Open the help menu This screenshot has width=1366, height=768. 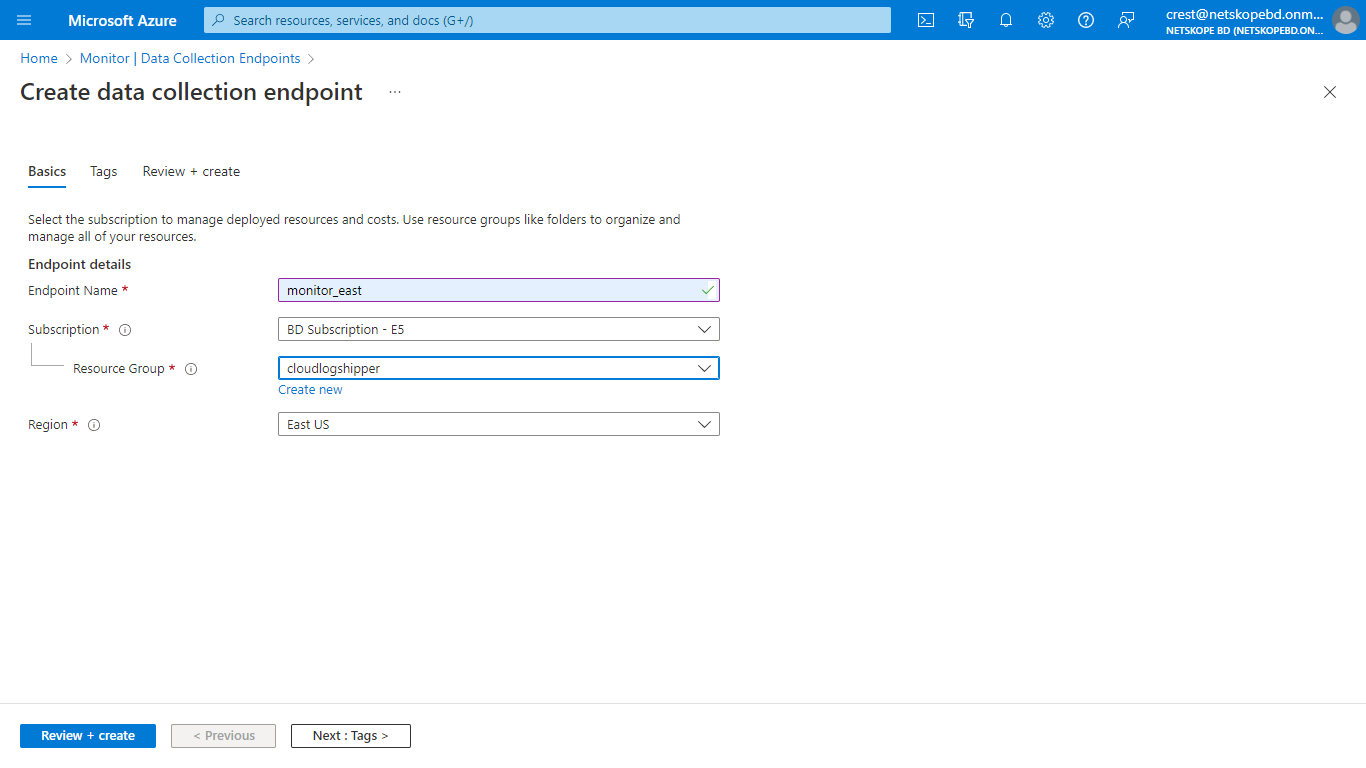click(1086, 20)
